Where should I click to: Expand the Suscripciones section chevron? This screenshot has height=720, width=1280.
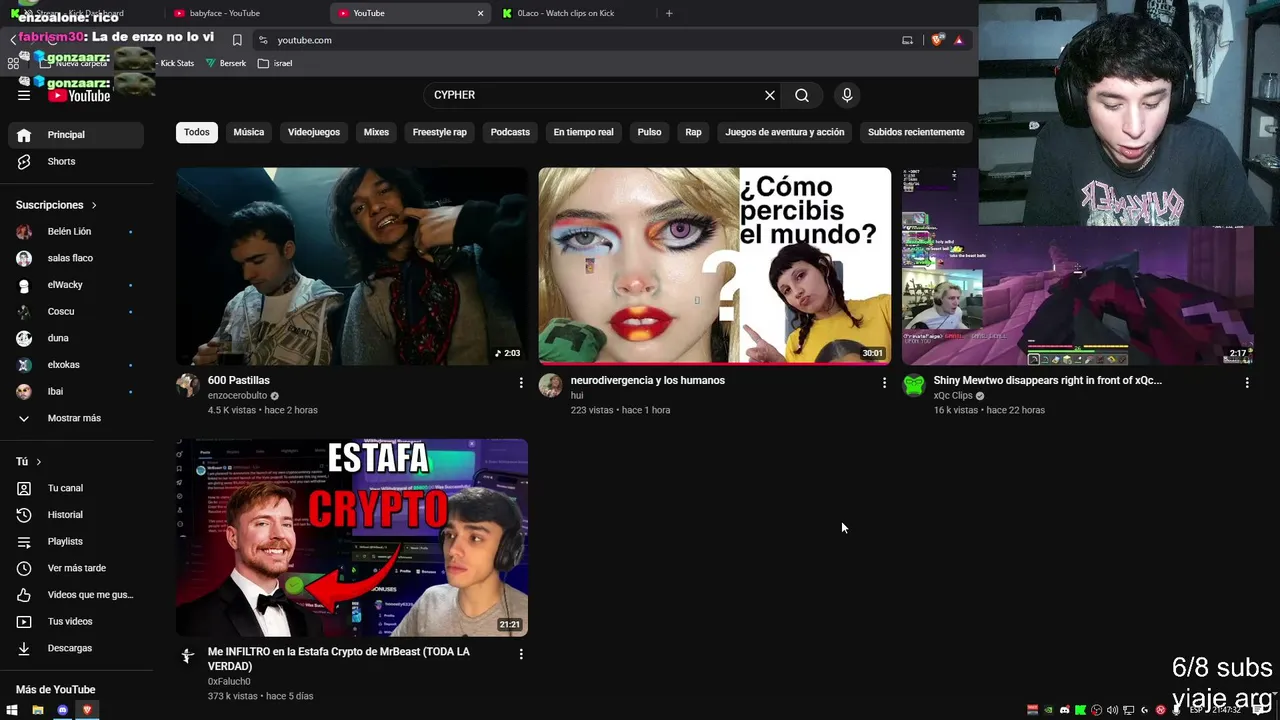[94, 205]
